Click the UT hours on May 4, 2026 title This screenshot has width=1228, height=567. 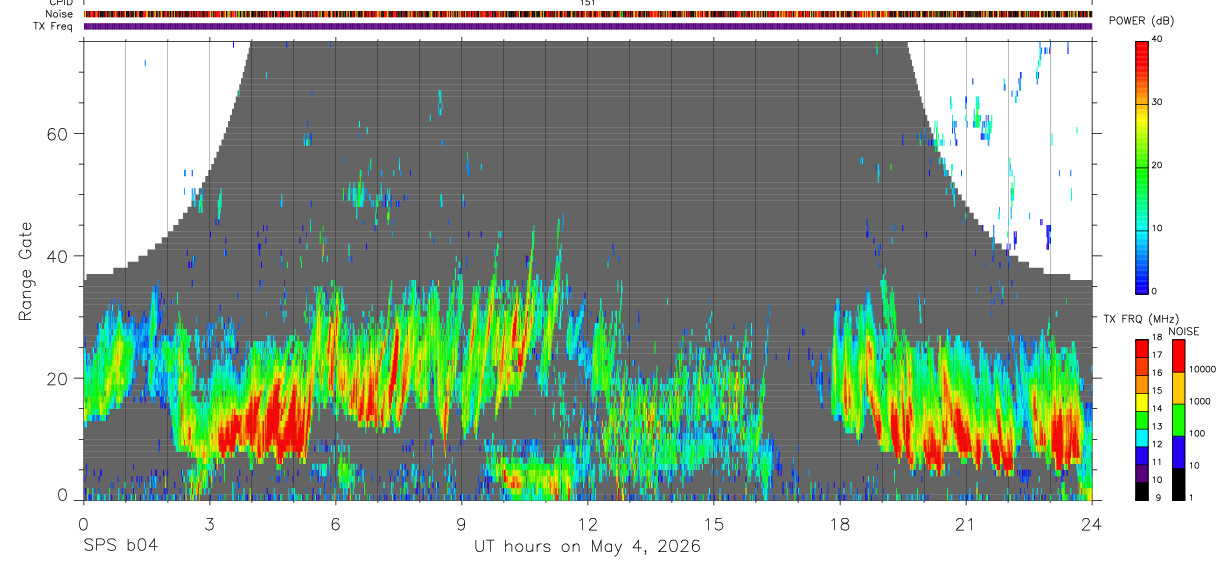point(587,547)
